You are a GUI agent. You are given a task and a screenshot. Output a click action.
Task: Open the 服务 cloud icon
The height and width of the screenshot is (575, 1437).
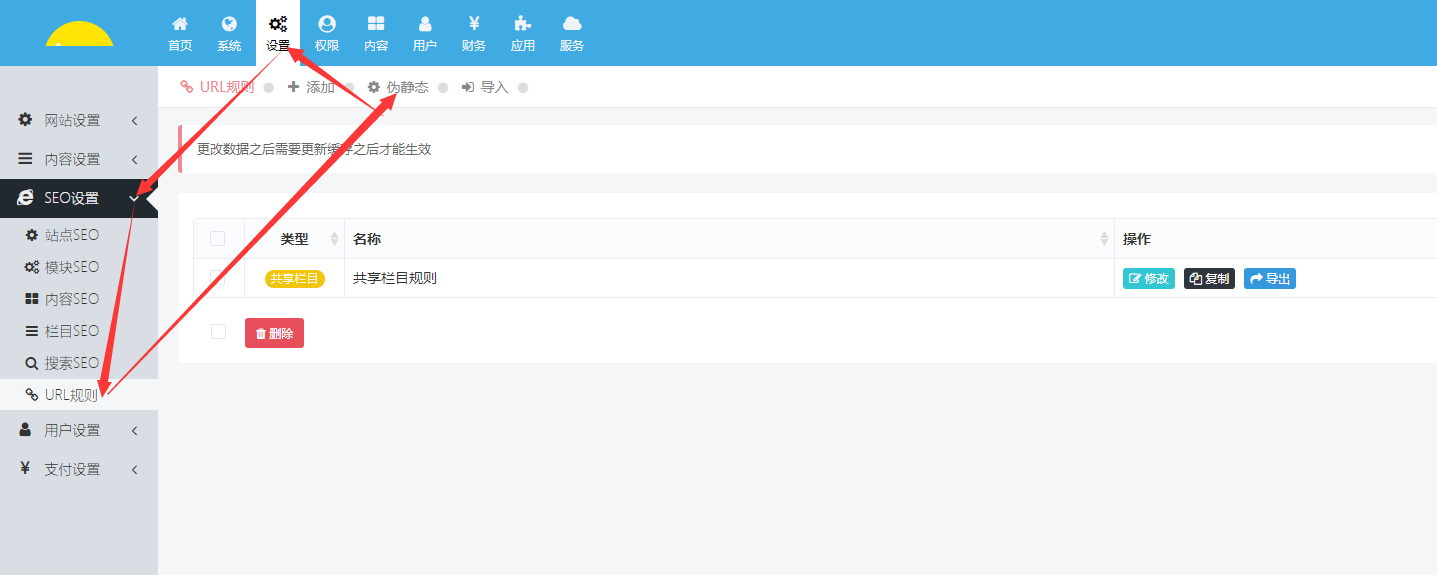pyautogui.click(x=572, y=24)
